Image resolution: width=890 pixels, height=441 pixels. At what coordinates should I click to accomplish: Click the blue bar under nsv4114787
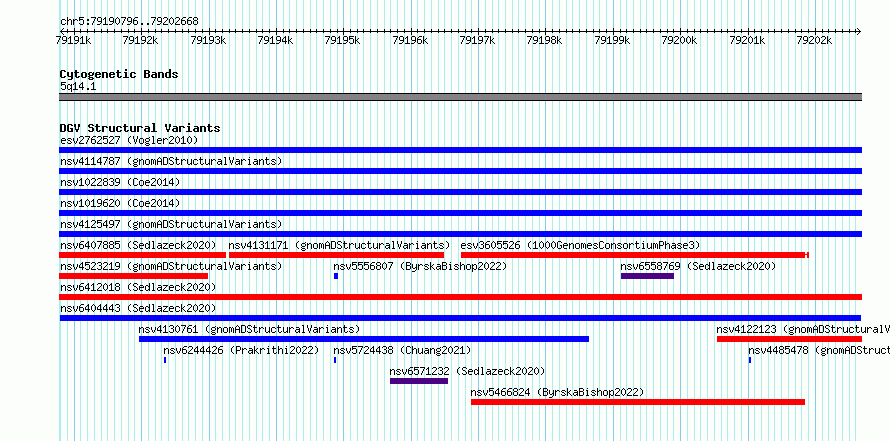[460, 171]
